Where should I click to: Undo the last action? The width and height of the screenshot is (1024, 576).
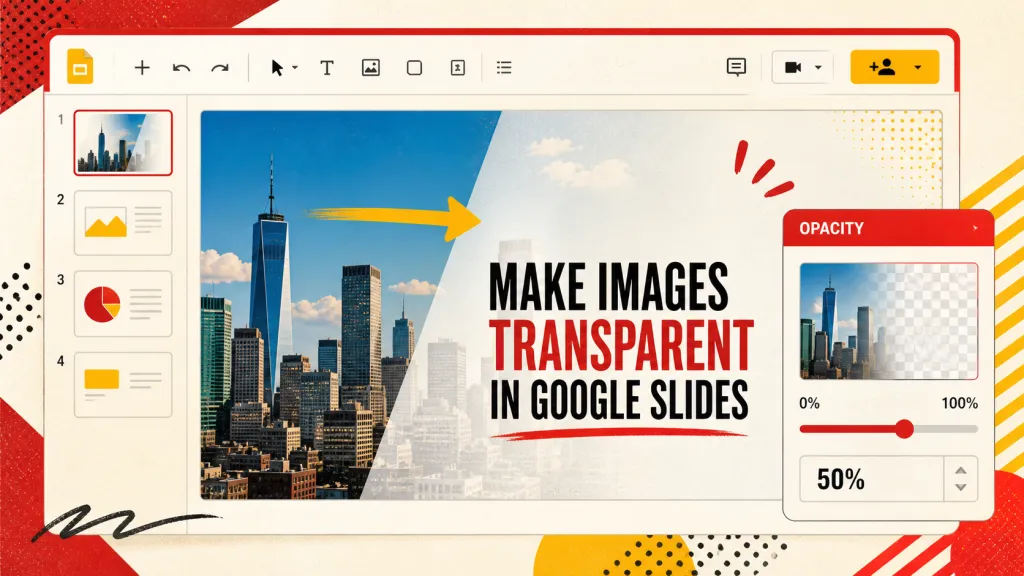181,67
